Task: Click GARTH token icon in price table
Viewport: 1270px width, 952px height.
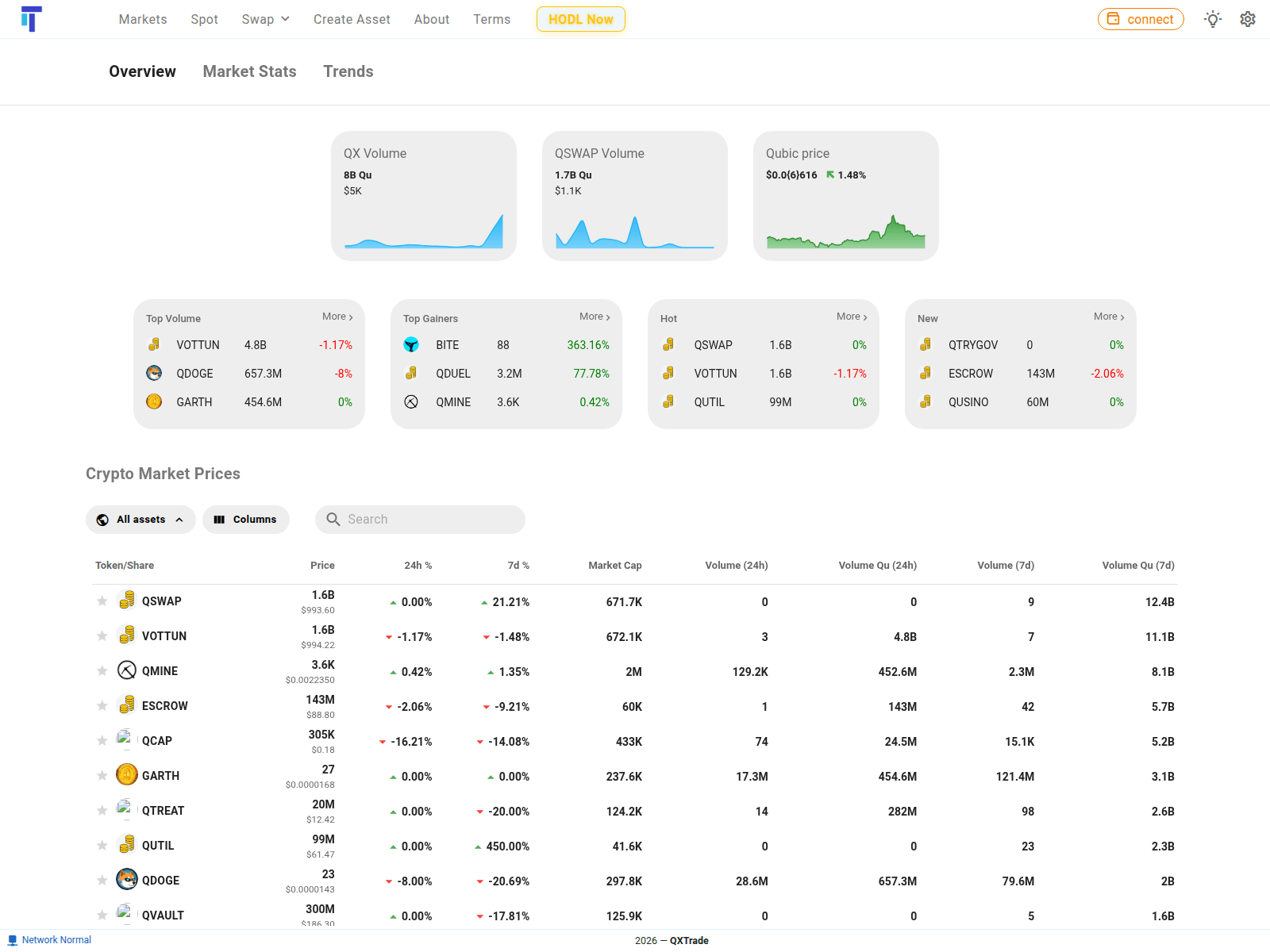Action: coord(127,774)
